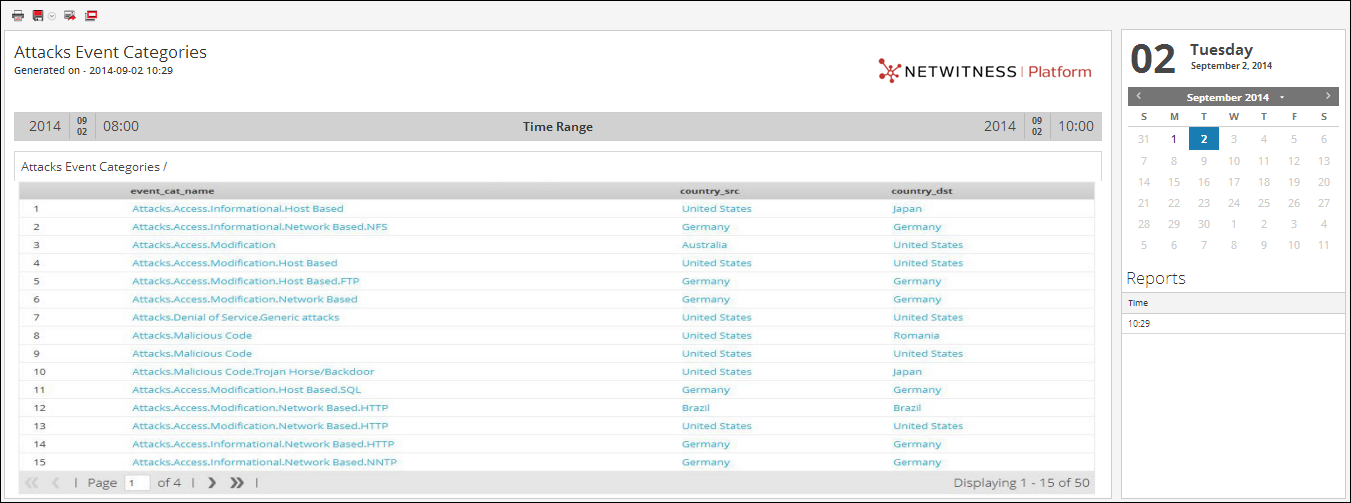This screenshot has height=503, width=1351.
Task: Click Romania destination country in row 8
Action: click(x=917, y=335)
